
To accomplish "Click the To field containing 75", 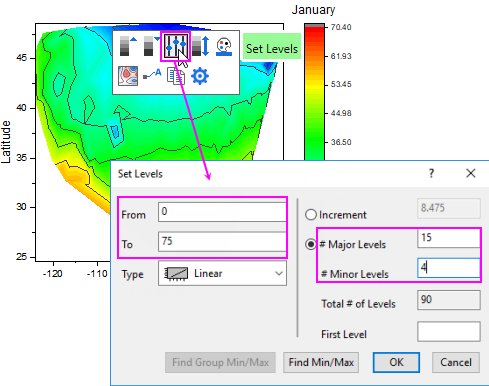I will pyautogui.click(x=222, y=241).
